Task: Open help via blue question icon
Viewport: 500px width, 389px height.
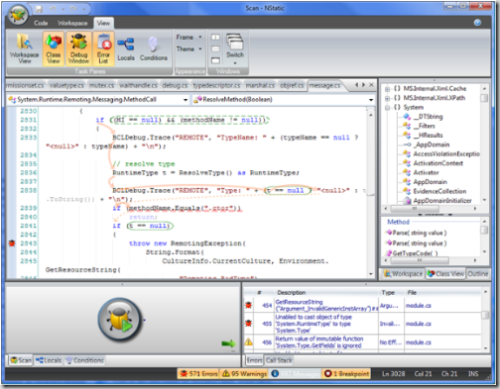Action: [477, 23]
